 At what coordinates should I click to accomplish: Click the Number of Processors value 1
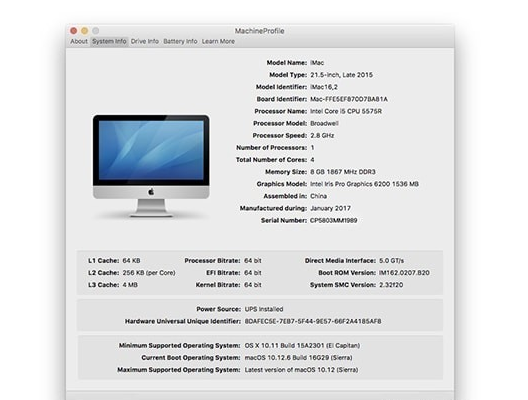coord(312,148)
